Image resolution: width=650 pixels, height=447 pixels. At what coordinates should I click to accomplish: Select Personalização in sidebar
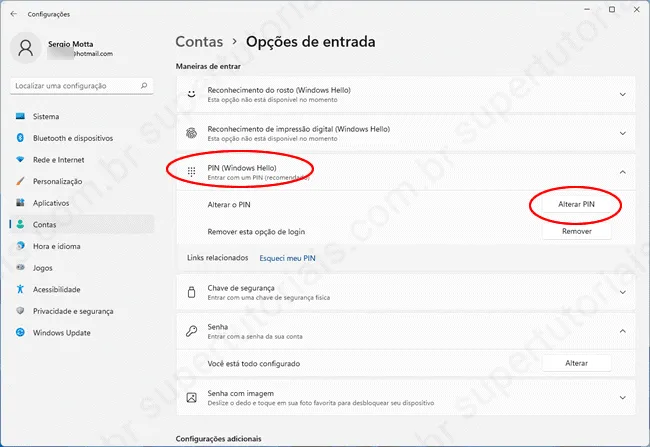[x=81, y=181]
